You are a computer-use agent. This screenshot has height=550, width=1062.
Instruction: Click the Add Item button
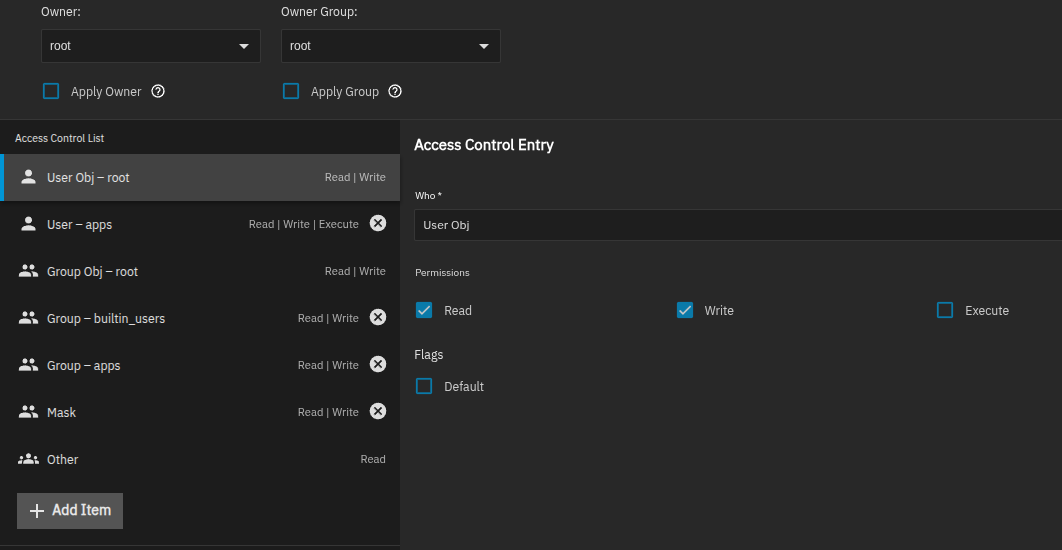click(70, 510)
